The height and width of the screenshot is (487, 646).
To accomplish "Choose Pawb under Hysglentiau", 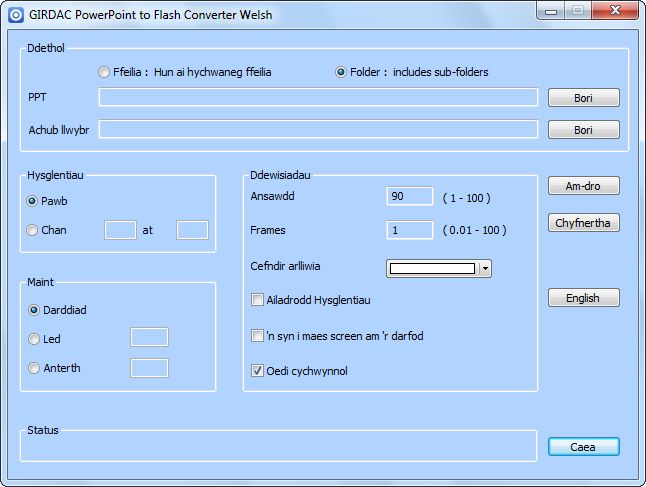I will [32, 201].
